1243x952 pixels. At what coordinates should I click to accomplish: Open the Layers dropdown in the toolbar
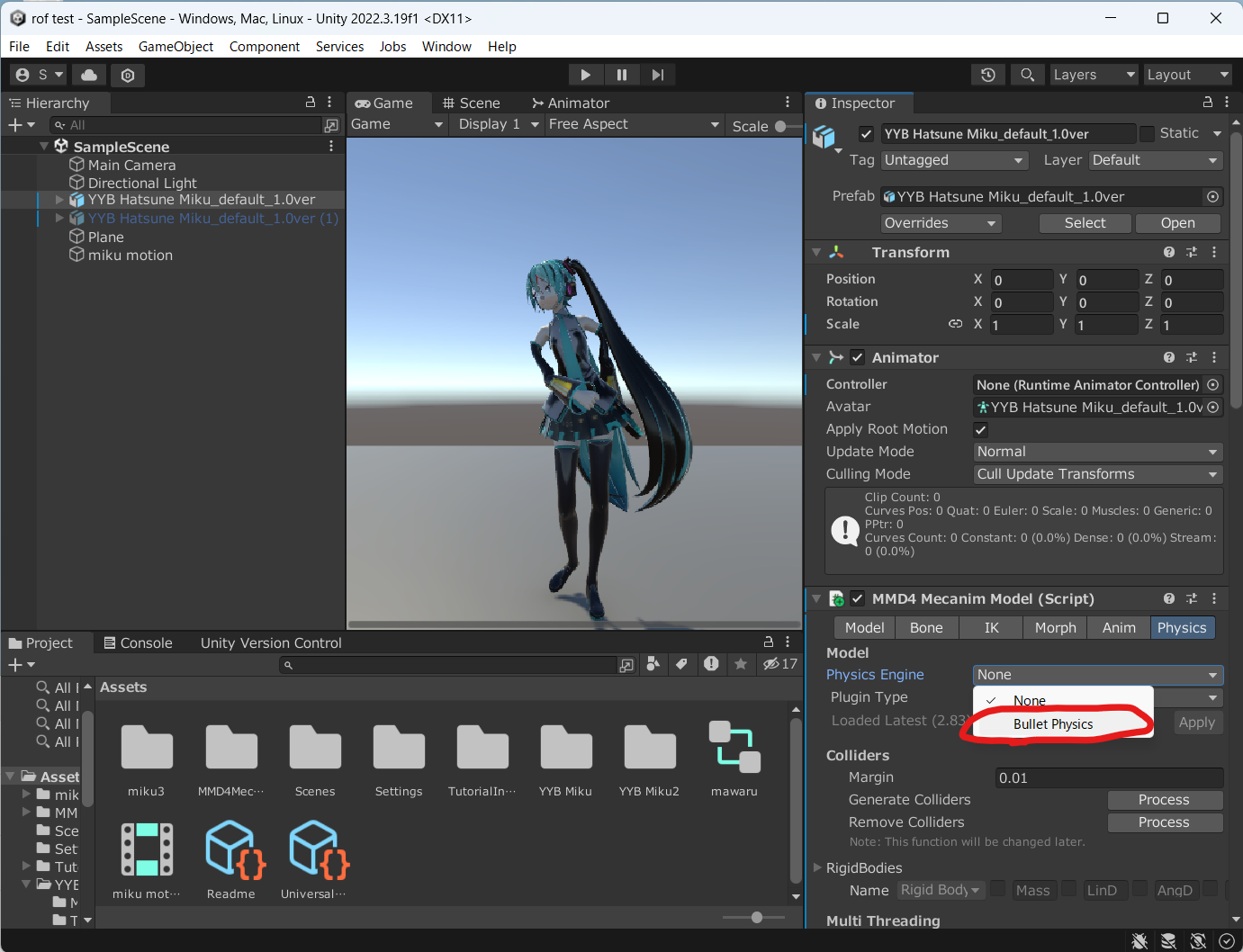(1094, 74)
